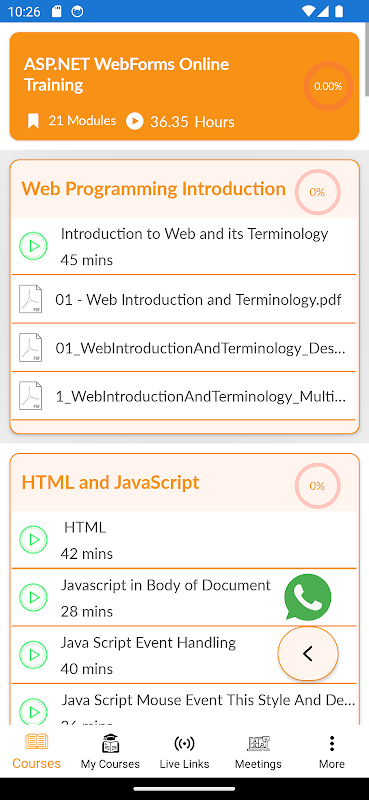Viewport: 369px width, 800px height.
Task: Switch to the Courses tab
Action: [37, 751]
